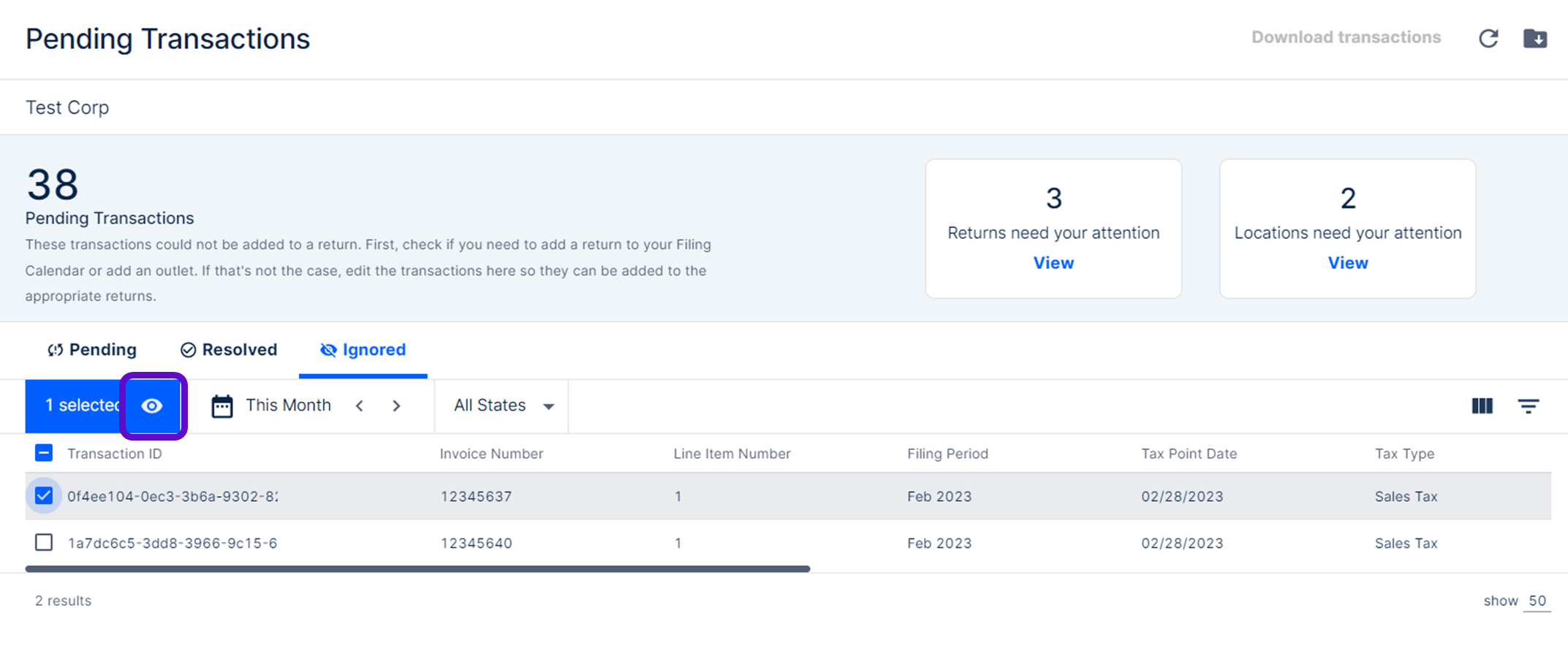Open the calendar date picker icon

point(222,406)
